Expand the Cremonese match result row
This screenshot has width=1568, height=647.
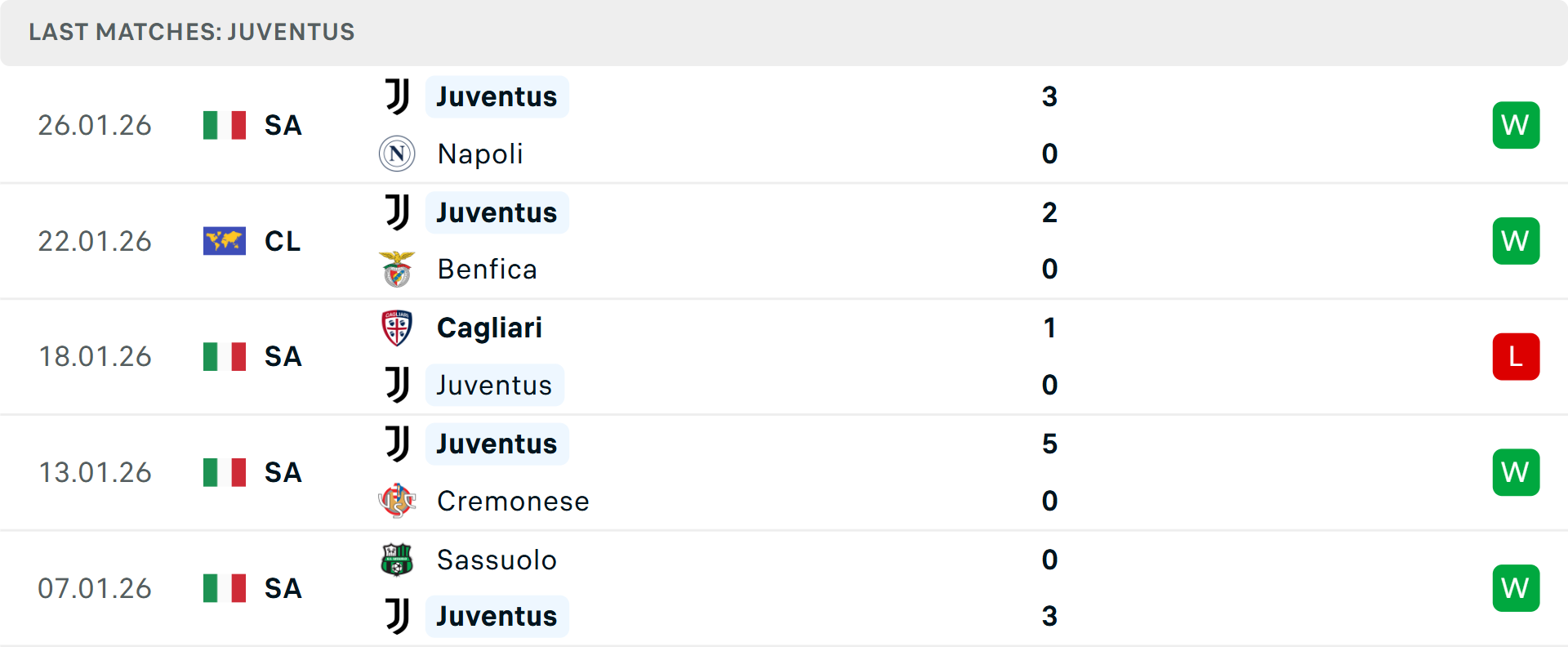tap(784, 472)
